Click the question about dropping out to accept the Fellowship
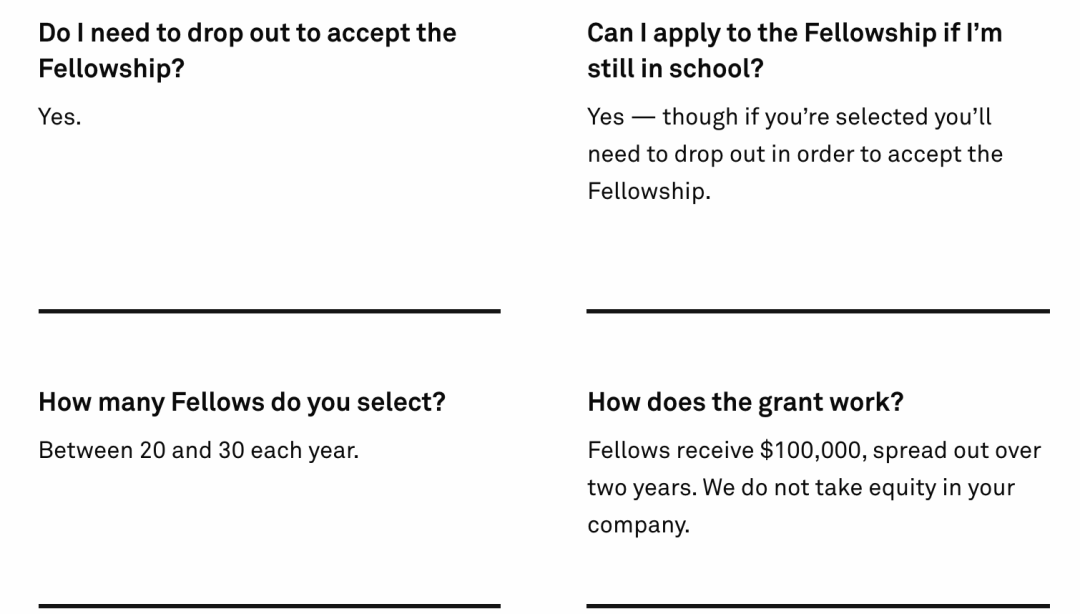Viewport: 1080px width, 614px height. 247,50
